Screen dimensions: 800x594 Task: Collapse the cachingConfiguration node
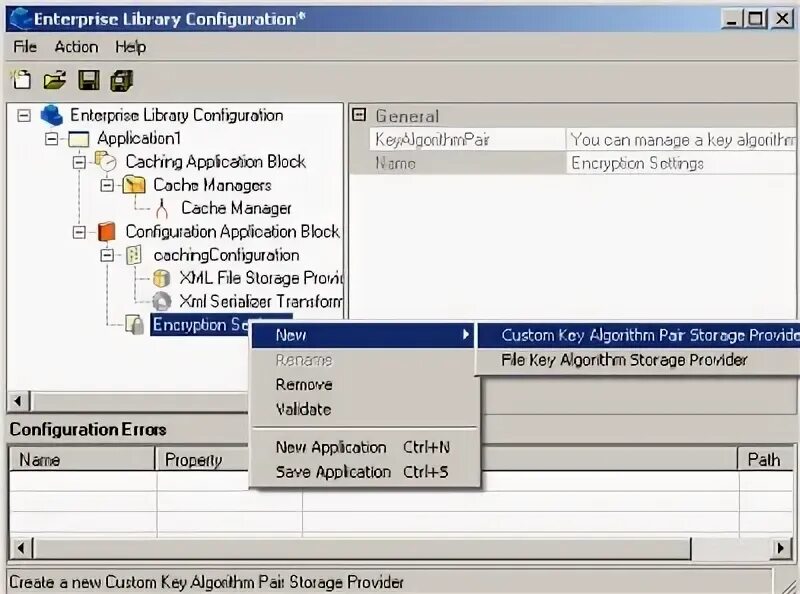(x=107, y=255)
